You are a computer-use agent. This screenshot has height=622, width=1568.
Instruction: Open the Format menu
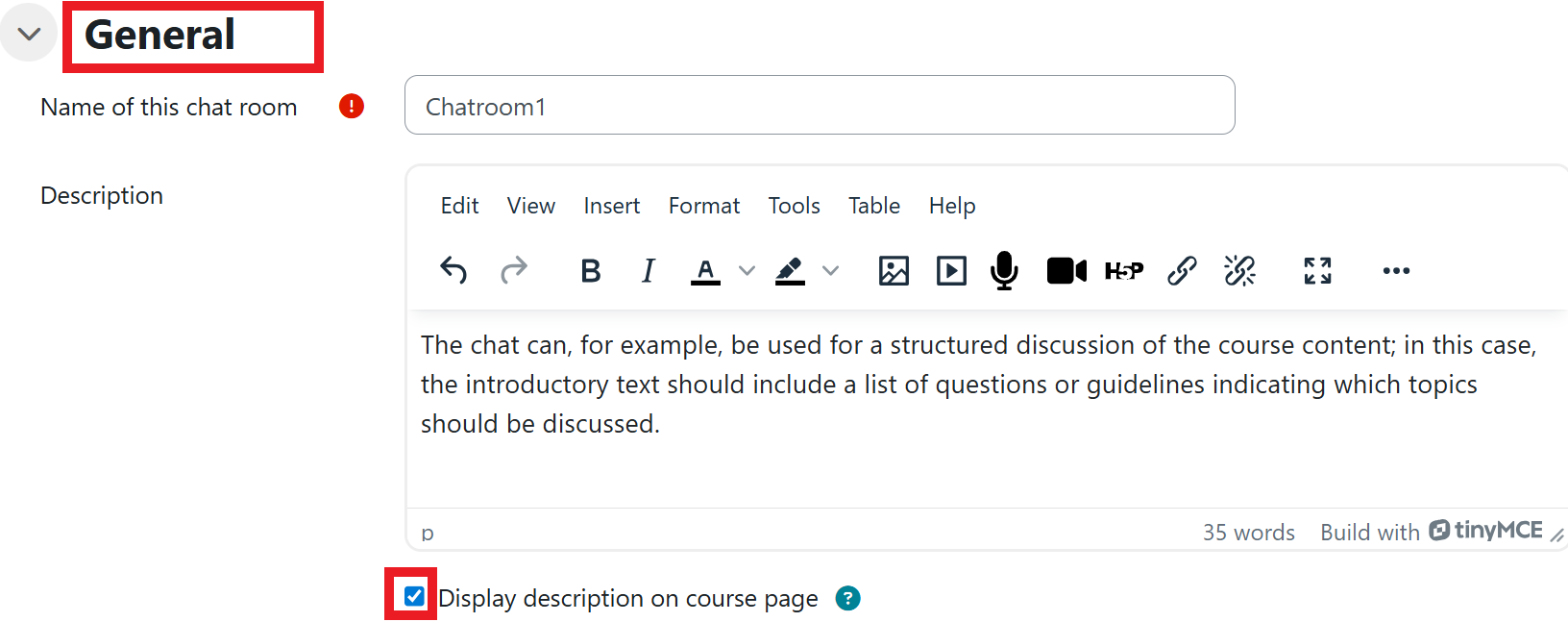click(x=704, y=206)
